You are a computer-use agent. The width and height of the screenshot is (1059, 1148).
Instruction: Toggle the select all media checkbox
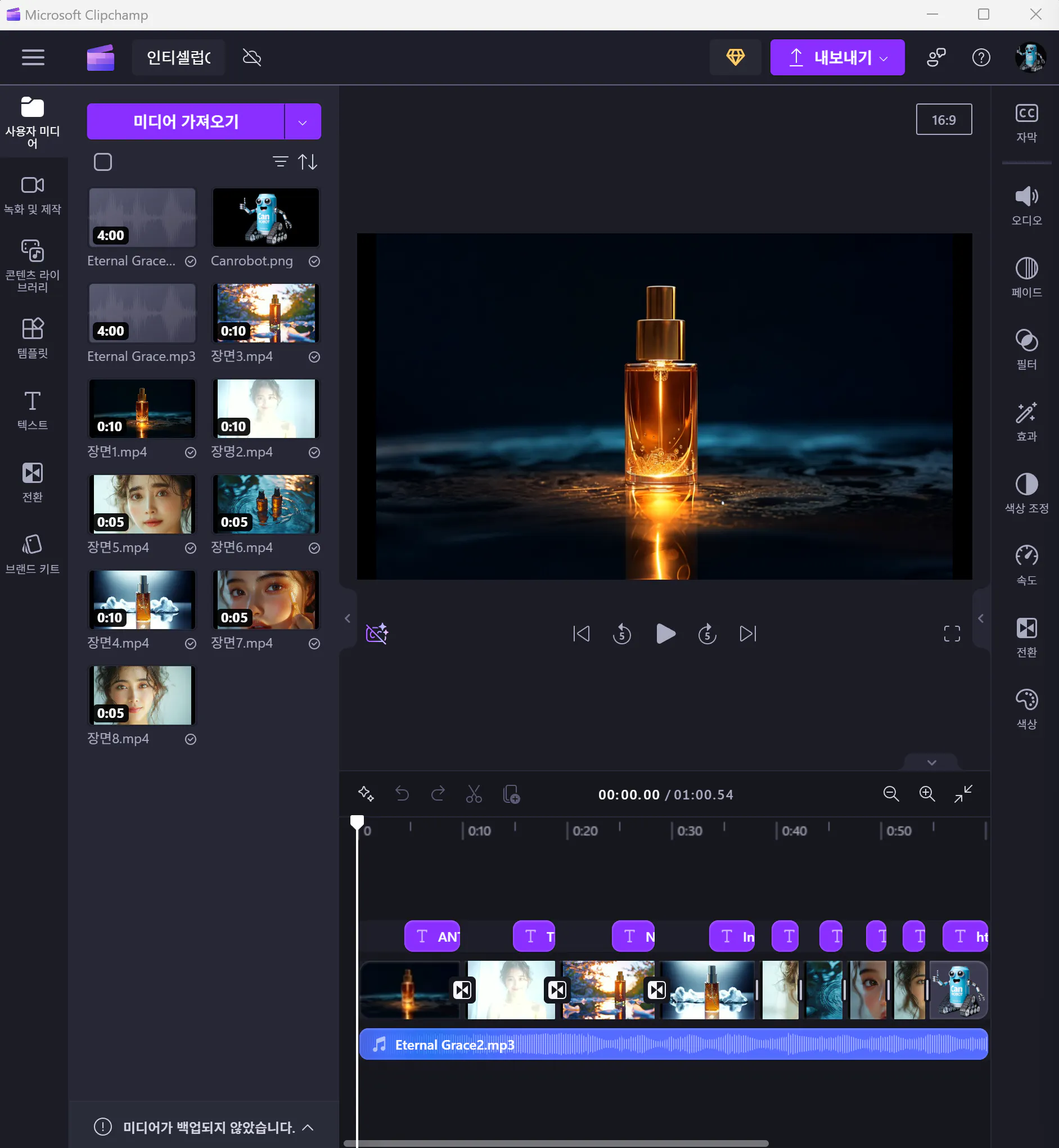click(x=102, y=162)
